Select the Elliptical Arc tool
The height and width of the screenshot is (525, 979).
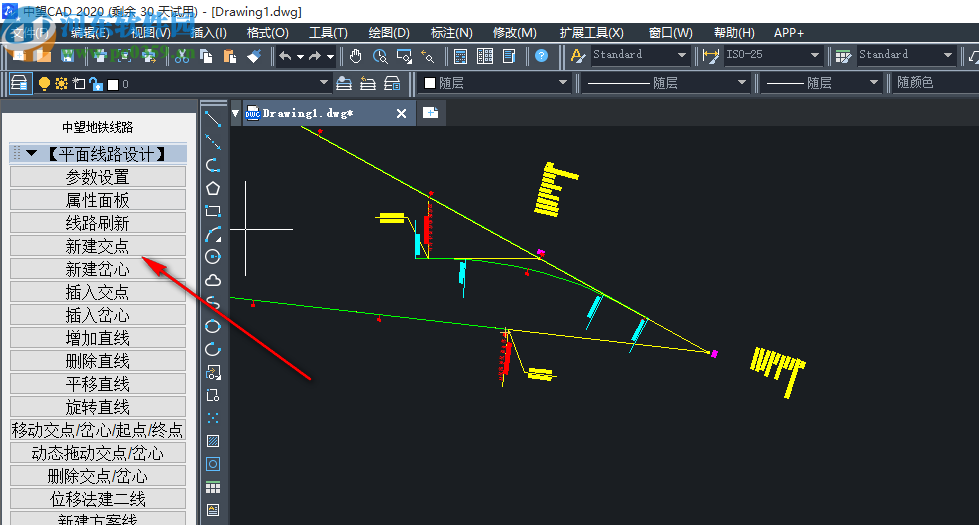pyautogui.click(x=213, y=349)
